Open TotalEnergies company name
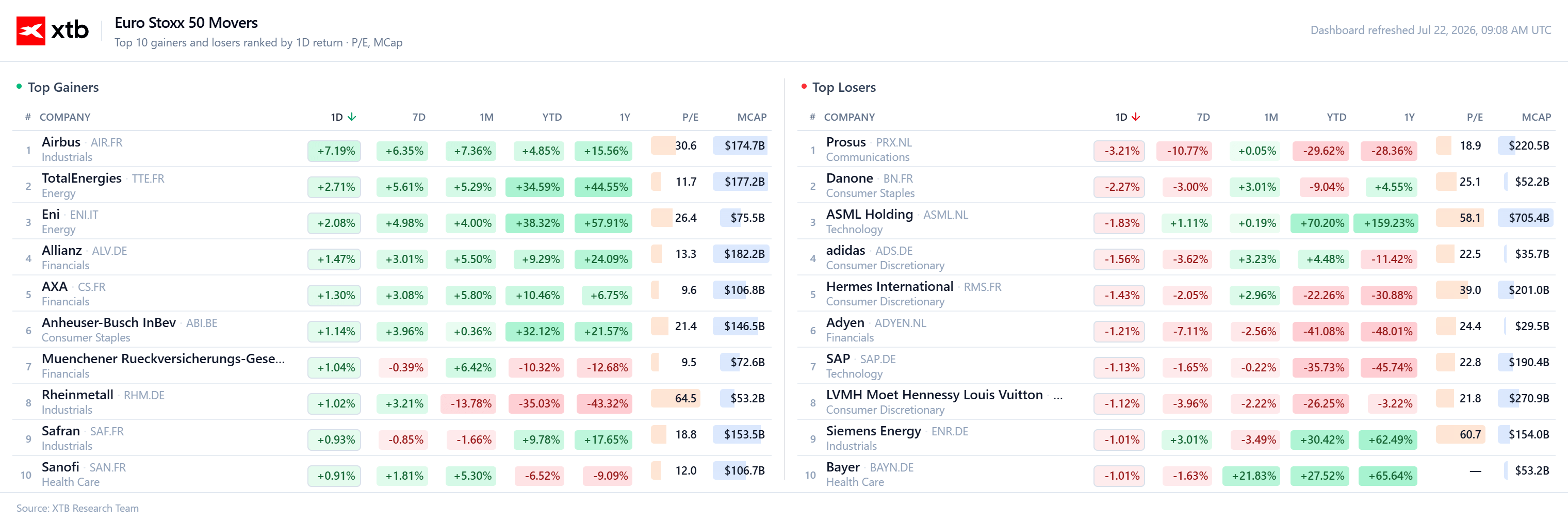The image size is (1568, 521). pyautogui.click(x=81, y=178)
